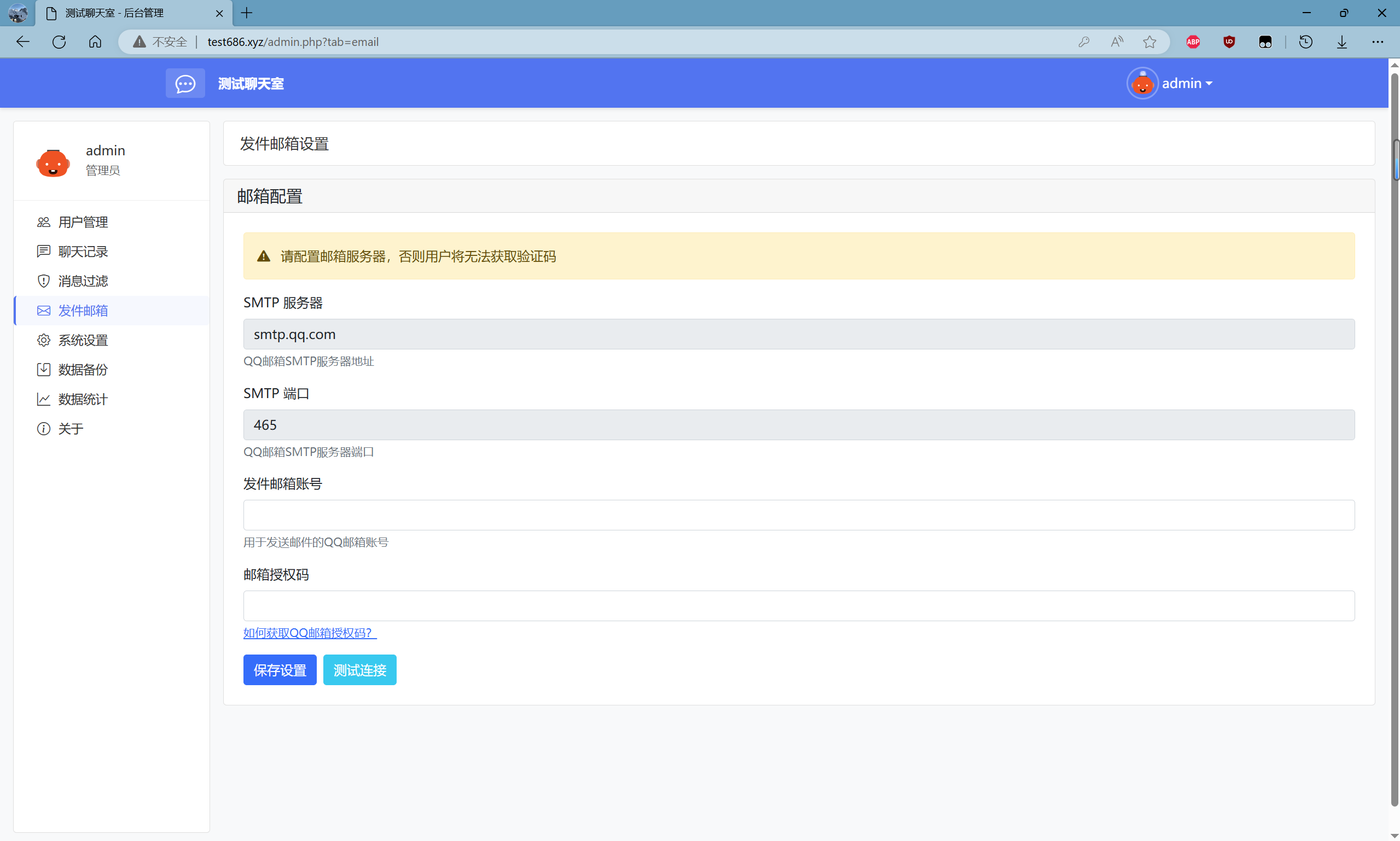Screen dimensions: 1400x841
Task: Open 数据备份 sidebar entry
Action: point(83,370)
